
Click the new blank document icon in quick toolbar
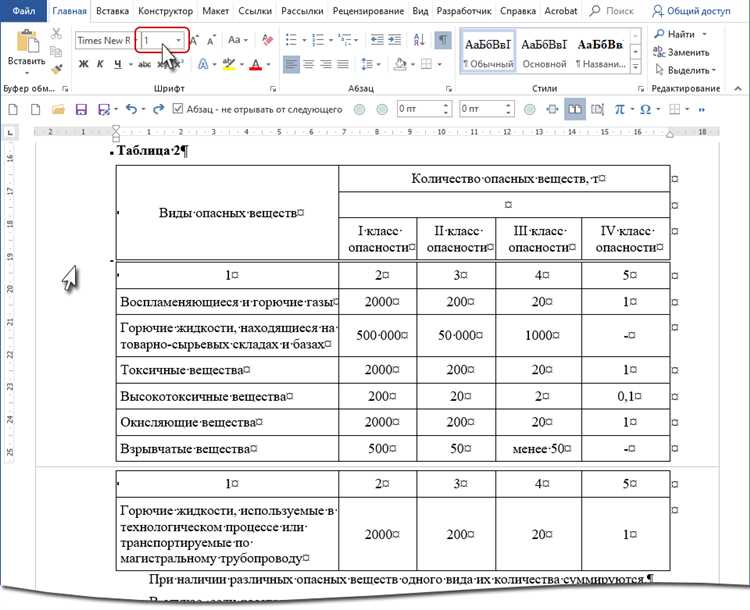tap(13, 110)
